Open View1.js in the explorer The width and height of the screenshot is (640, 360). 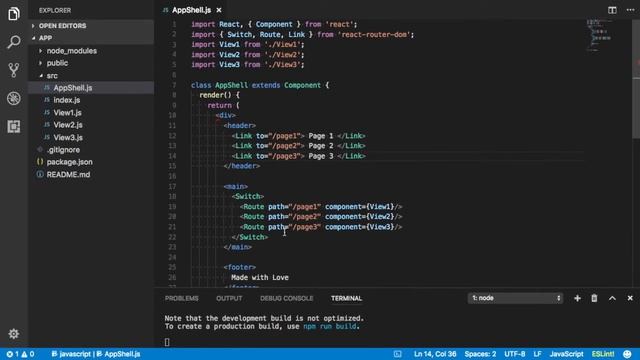67,113
